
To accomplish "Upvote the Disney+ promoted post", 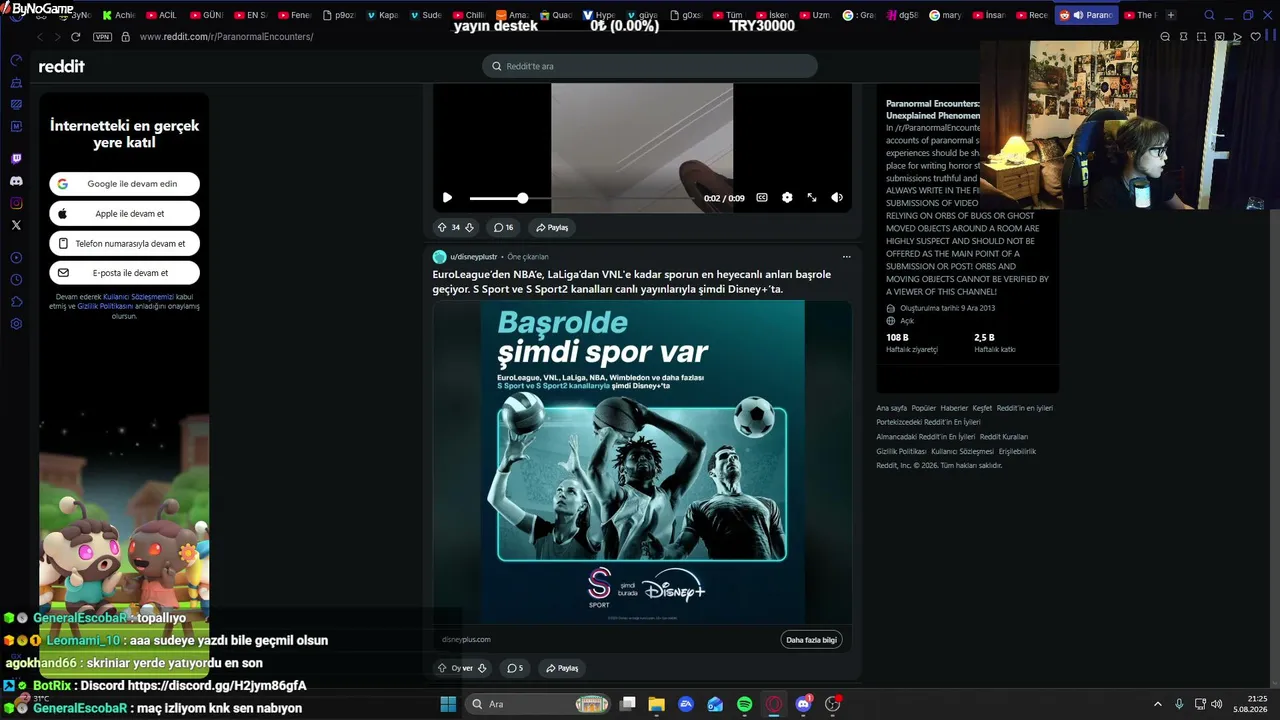I will point(442,668).
